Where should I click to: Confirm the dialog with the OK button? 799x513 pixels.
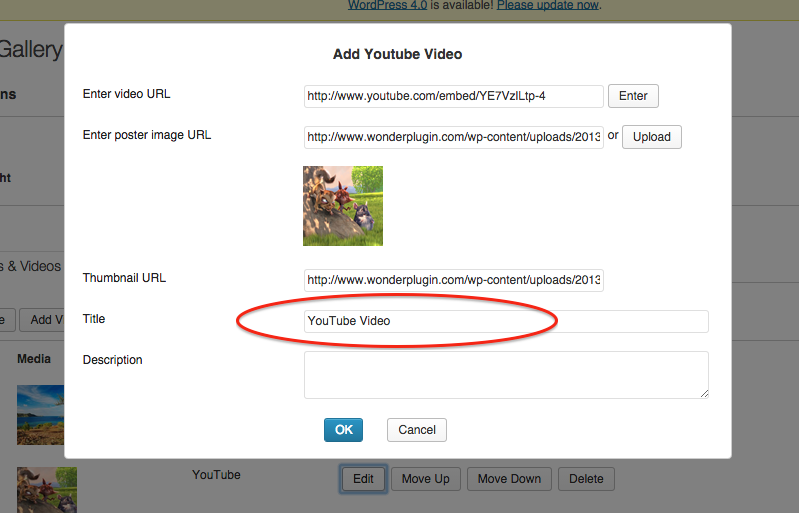pos(343,429)
